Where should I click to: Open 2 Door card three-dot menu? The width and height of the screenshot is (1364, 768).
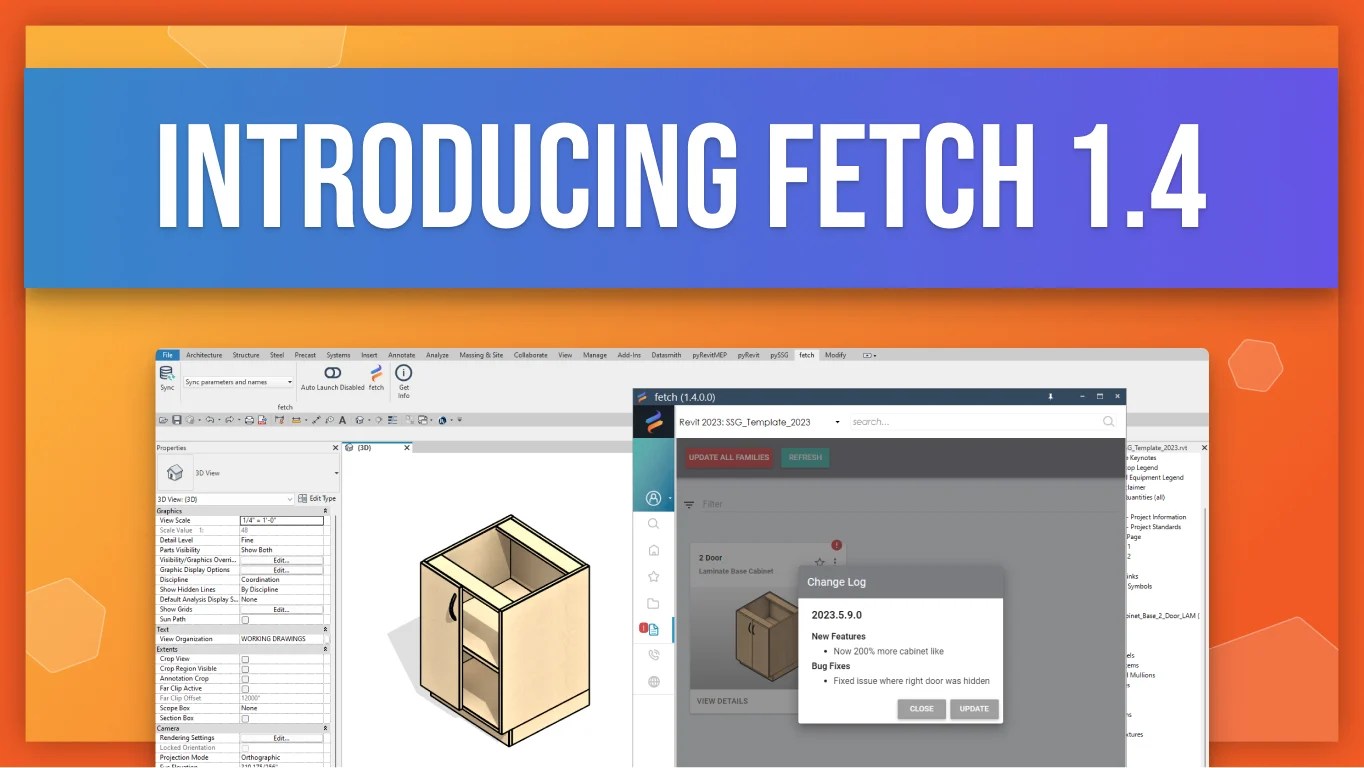pyautogui.click(x=835, y=562)
